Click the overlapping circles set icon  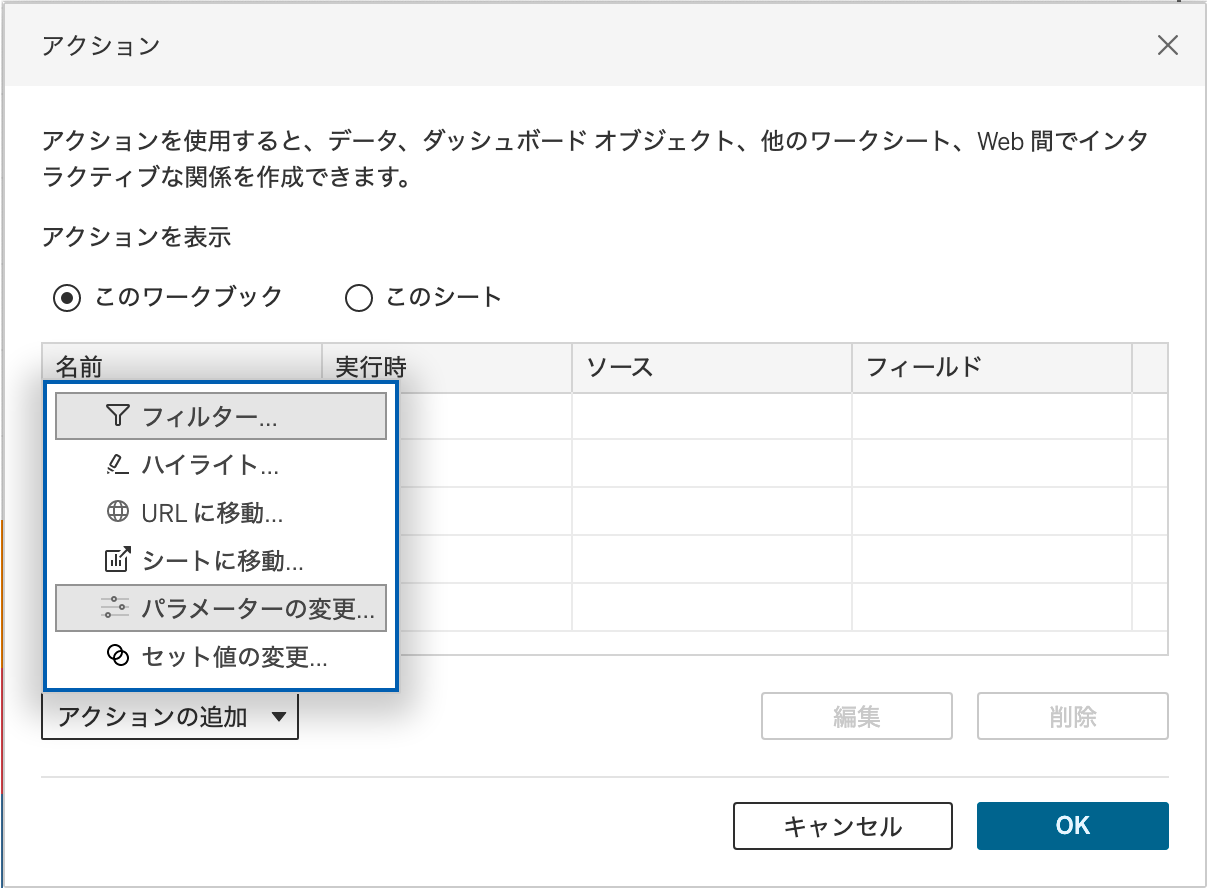(118, 657)
